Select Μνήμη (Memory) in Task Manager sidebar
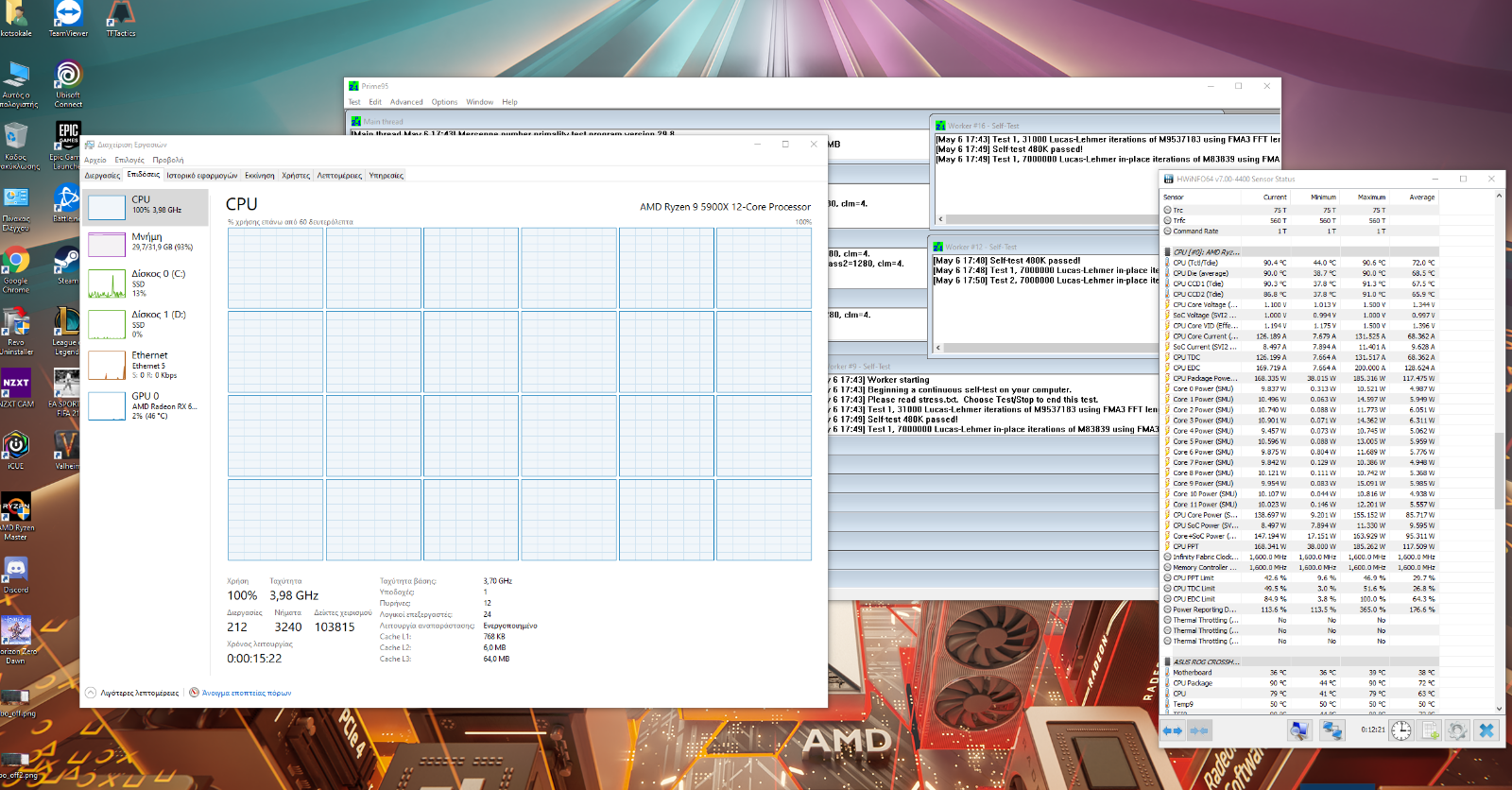 point(146,244)
